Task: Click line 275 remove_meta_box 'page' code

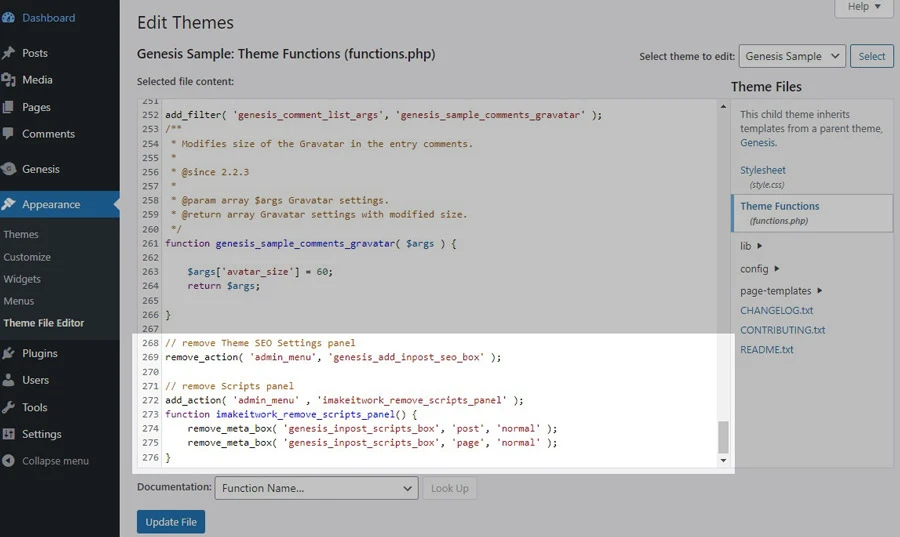Action: pos(372,443)
